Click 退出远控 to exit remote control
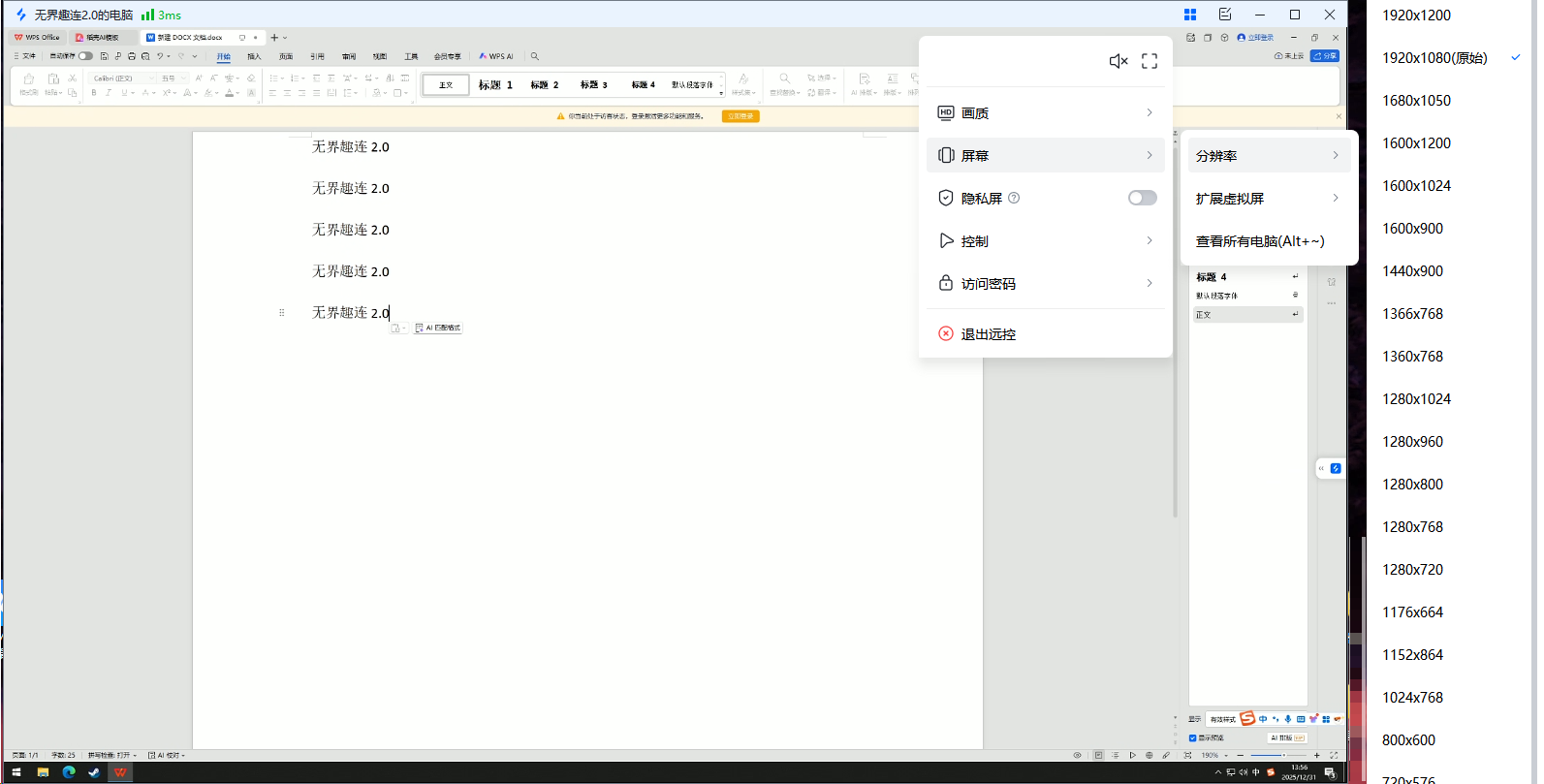Screen dimensions: 1544x784 point(1046,333)
